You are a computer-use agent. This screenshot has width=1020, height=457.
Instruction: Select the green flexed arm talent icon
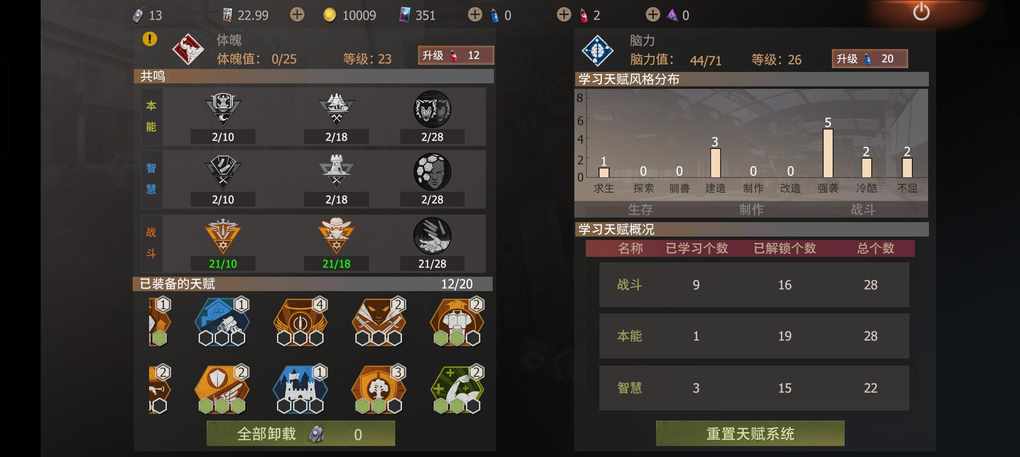coord(457,389)
